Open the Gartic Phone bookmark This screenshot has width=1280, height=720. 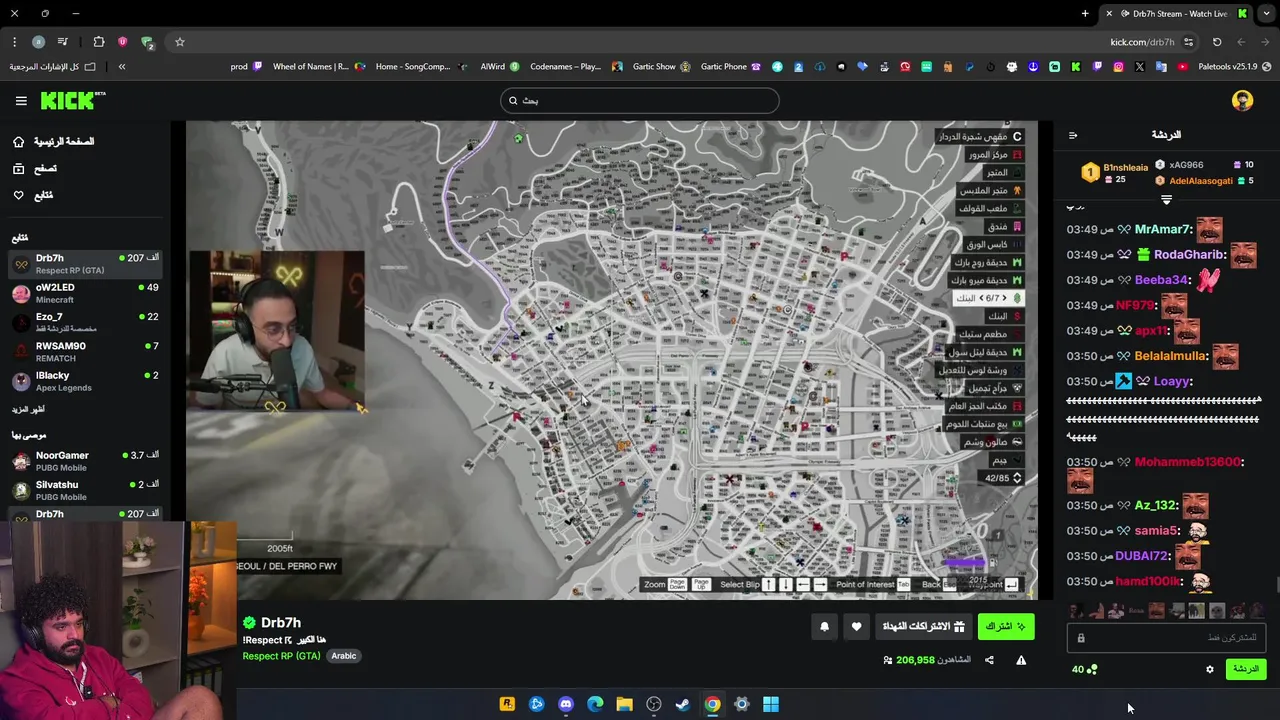tap(731, 67)
